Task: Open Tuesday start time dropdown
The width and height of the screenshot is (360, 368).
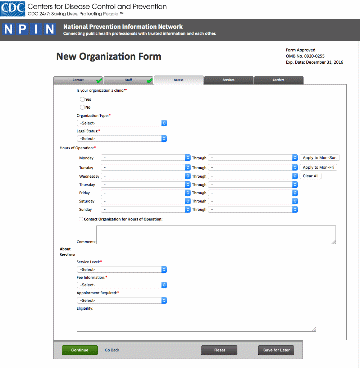Action: (146, 167)
